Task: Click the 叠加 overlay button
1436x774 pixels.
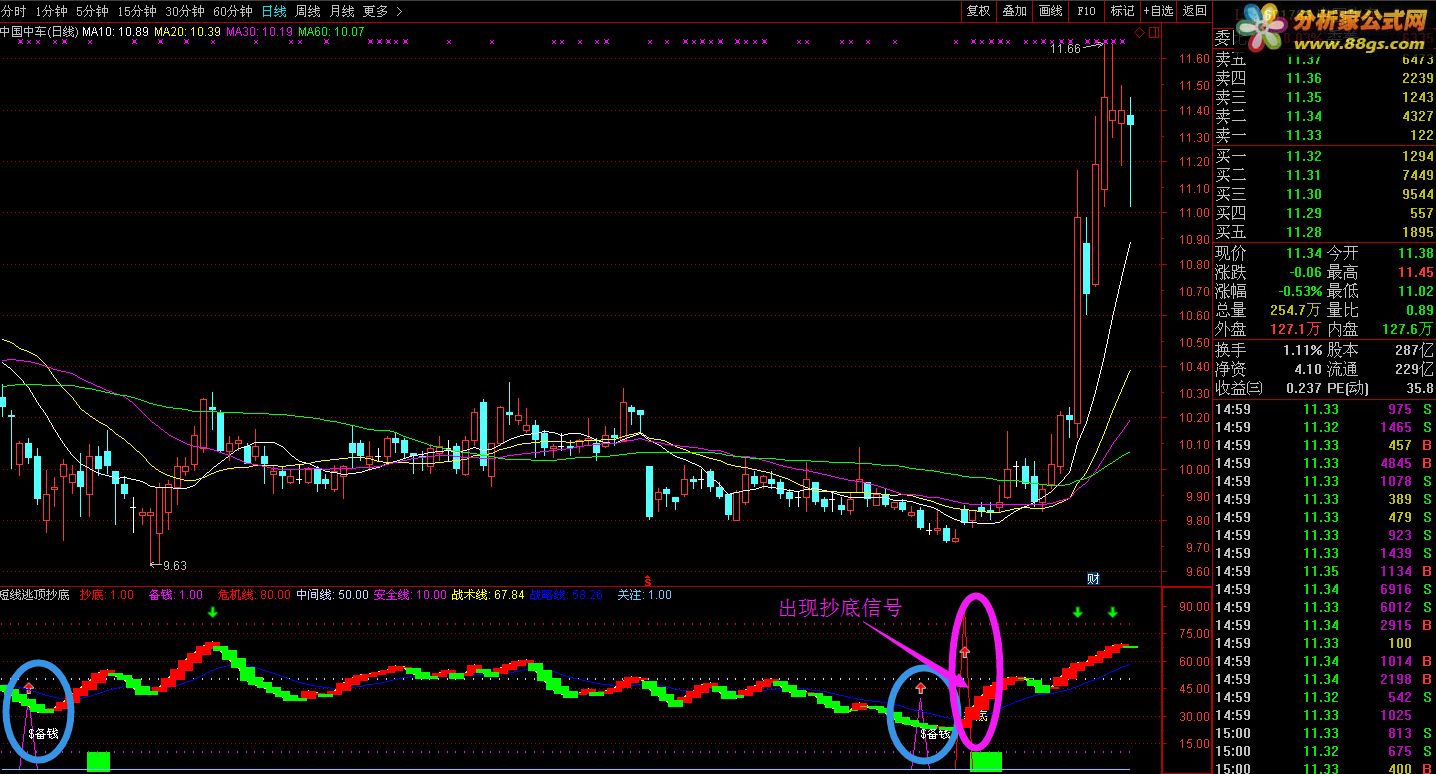Action: click(x=1014, y=11)
